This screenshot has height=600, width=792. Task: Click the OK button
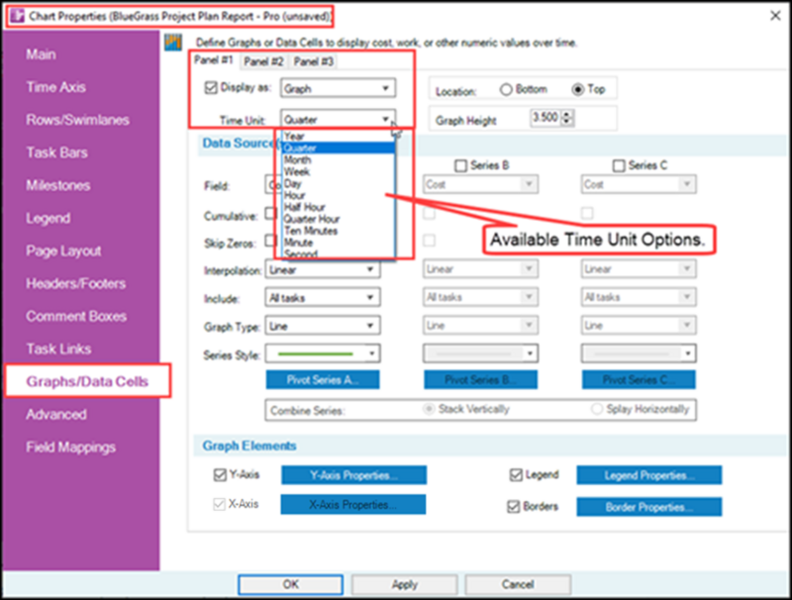click(290, 585)
